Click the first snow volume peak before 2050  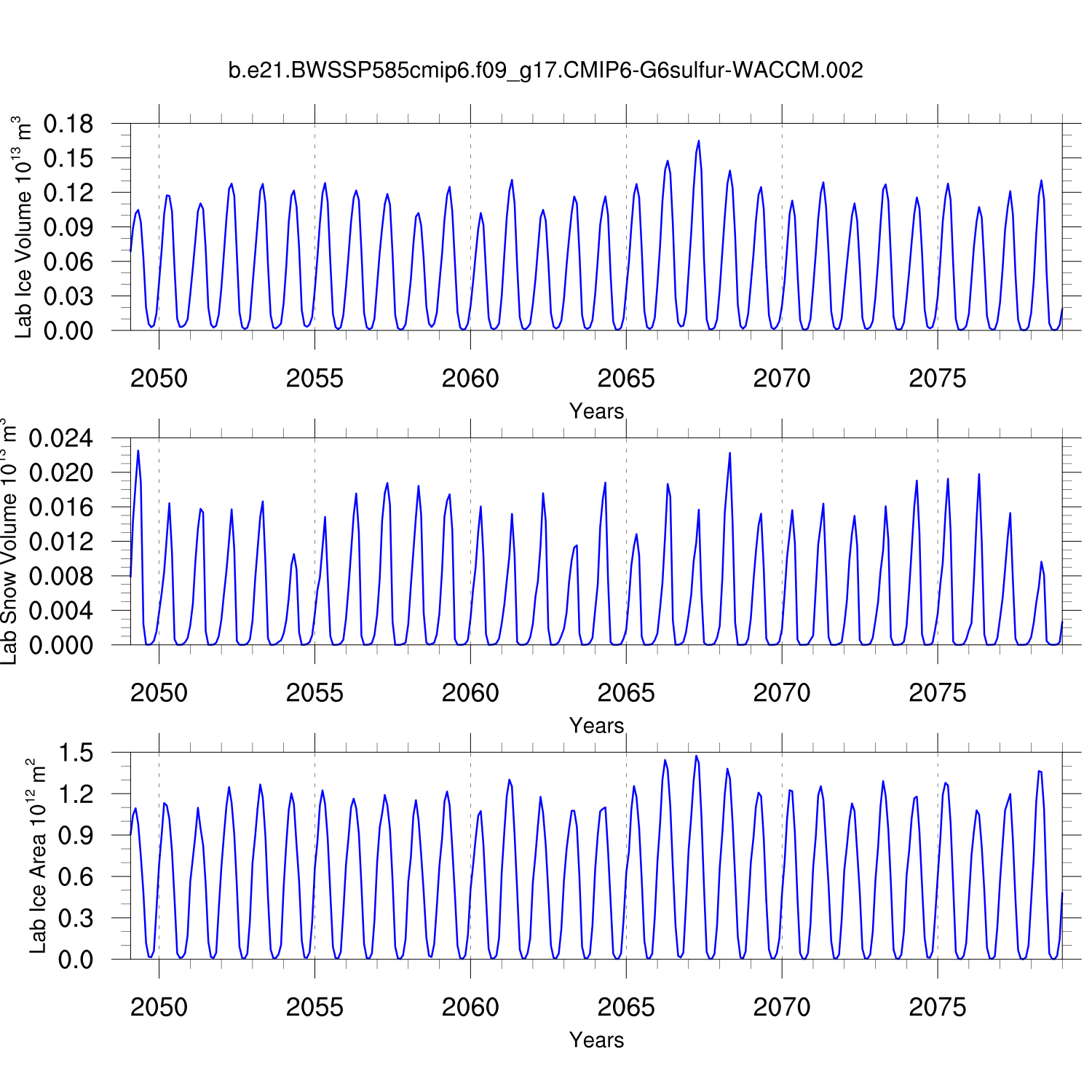[138, 451]
